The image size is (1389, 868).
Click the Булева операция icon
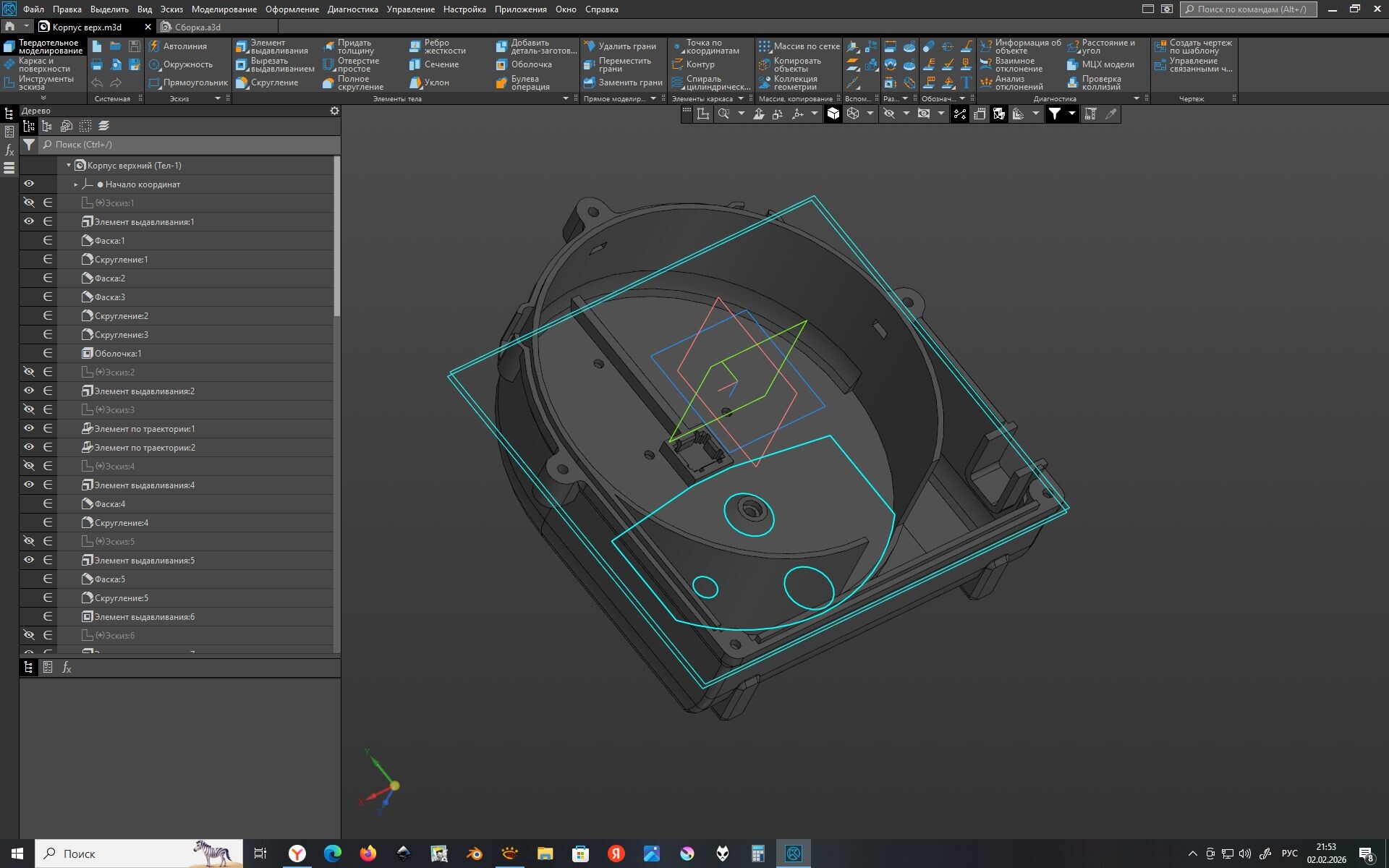point(502,83)
